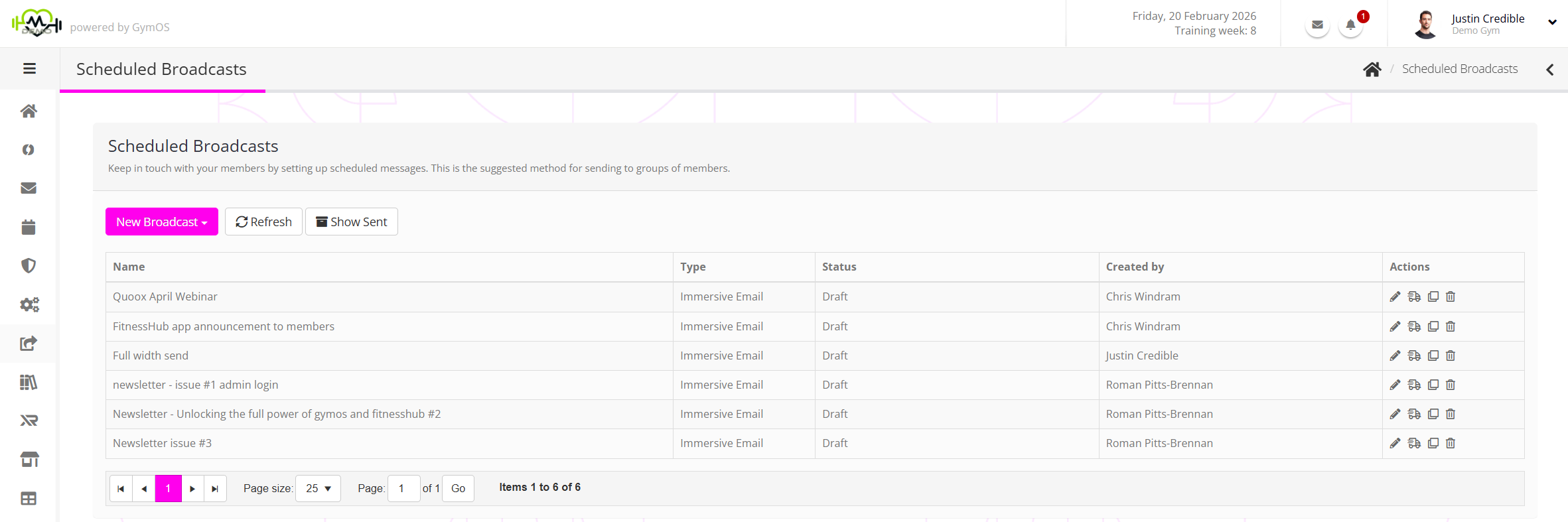Toggle the hamburger sidebar menu
The height and width of the screenshot is (522, 1568).
tap(29, 68)
